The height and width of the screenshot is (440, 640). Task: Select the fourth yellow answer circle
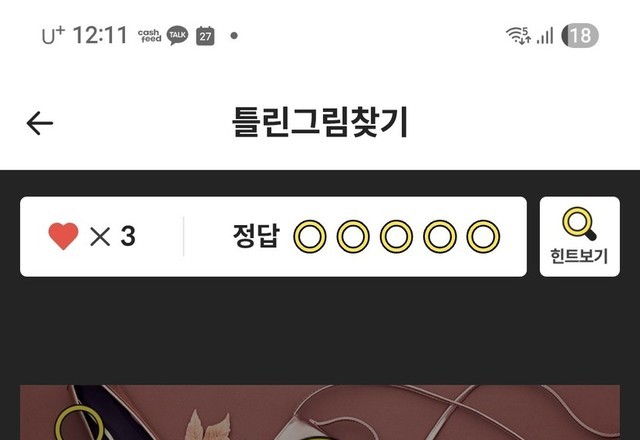click(x=440, y=236)
